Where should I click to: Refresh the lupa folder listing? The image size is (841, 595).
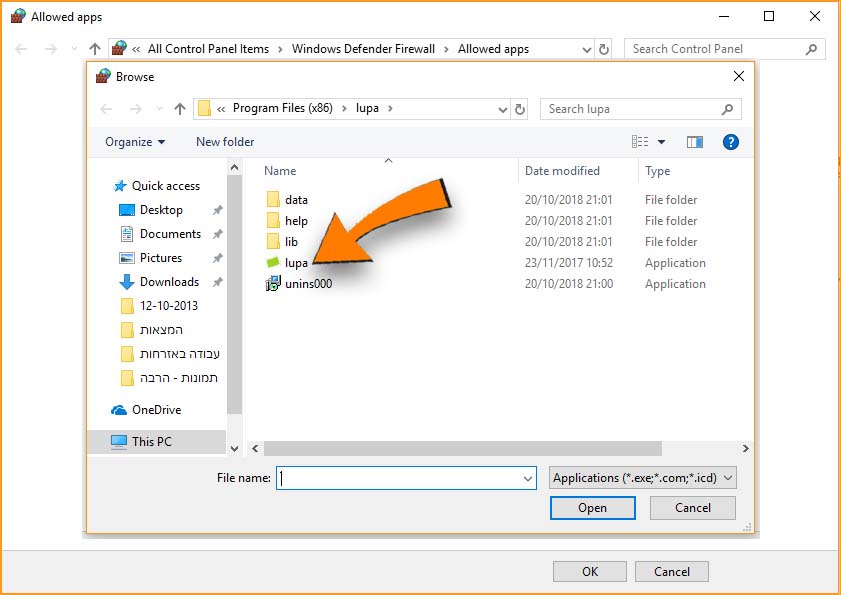click(x=520, y=109)
